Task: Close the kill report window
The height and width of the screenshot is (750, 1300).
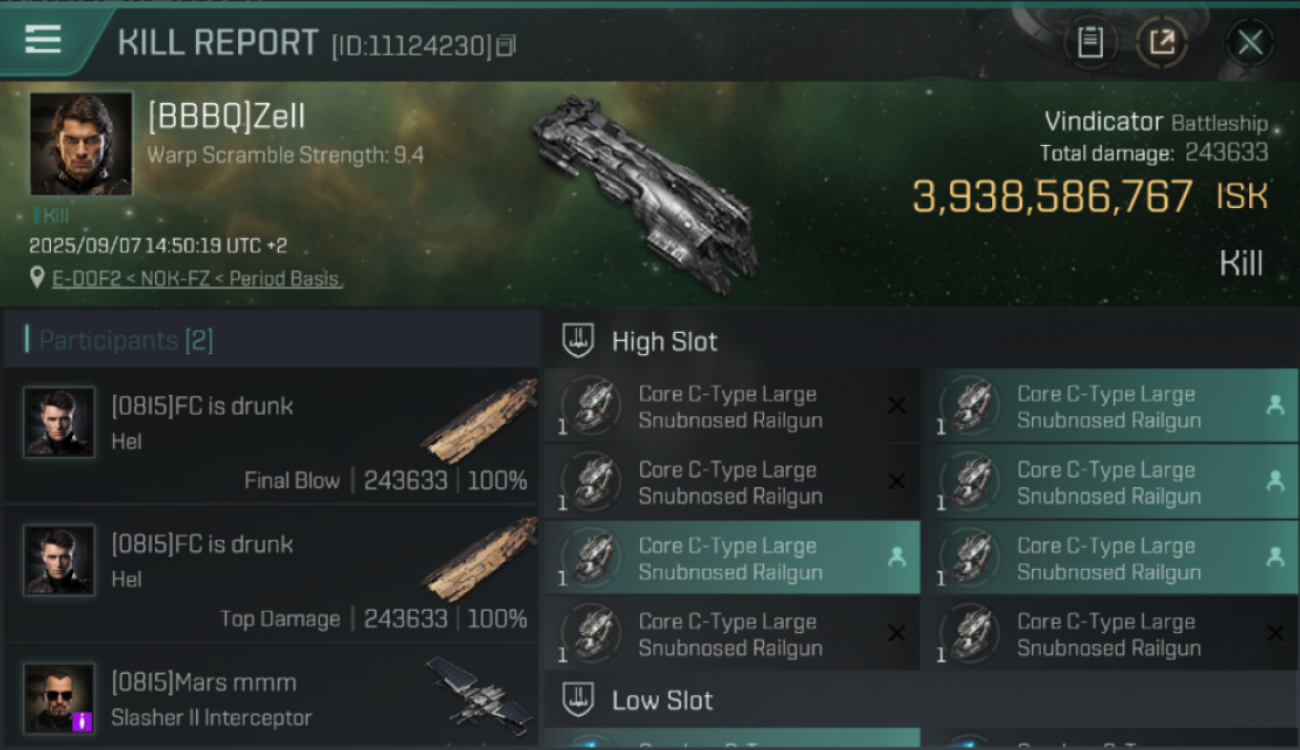Action: [1249, 42]
